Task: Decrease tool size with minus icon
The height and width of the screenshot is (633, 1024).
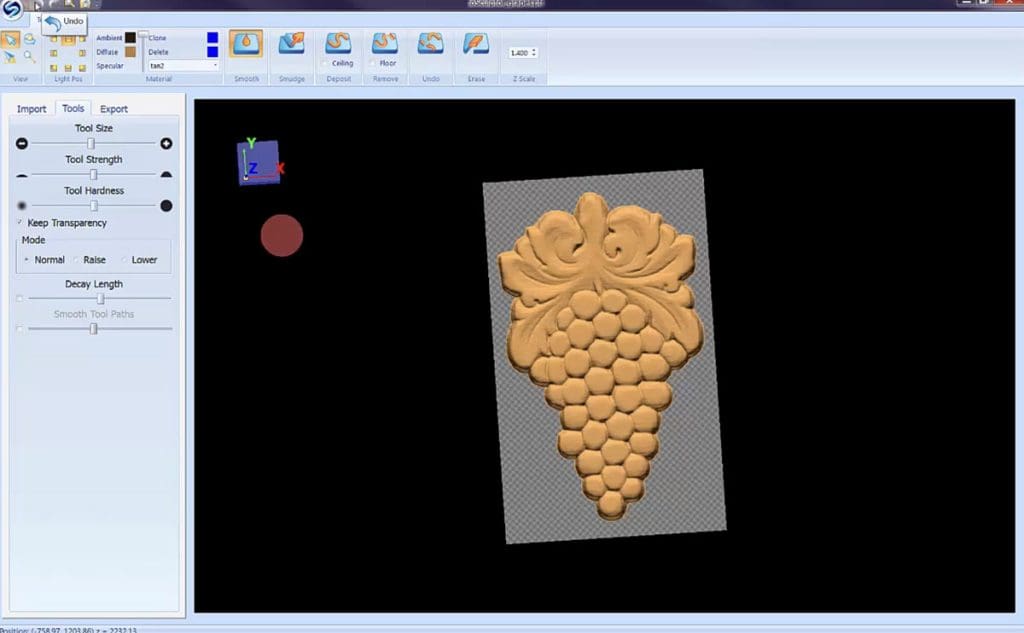Action: (x=22, y=144)
